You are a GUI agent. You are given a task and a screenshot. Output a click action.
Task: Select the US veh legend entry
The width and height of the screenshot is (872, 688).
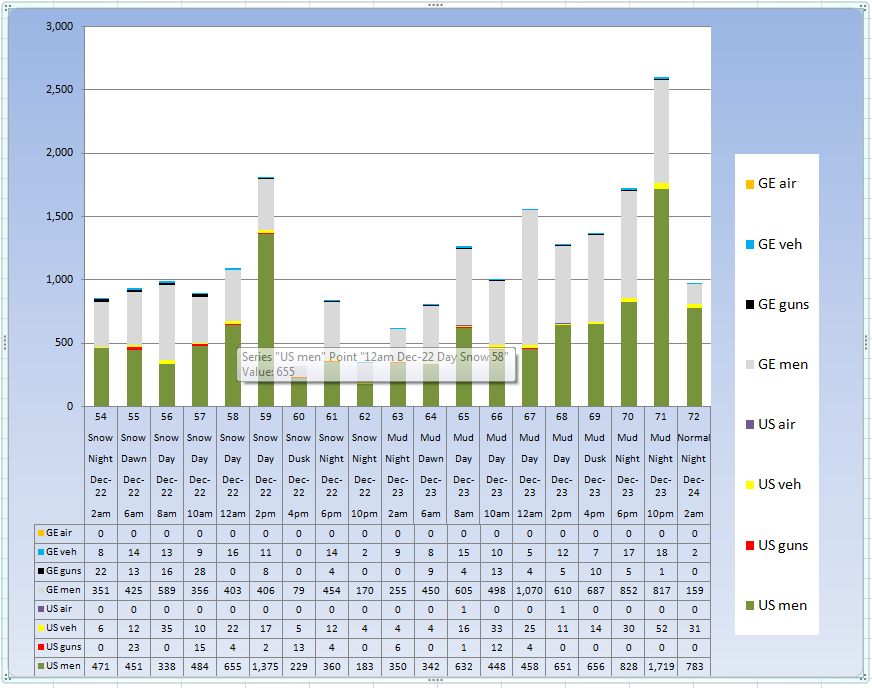click(x=773, y=484)
